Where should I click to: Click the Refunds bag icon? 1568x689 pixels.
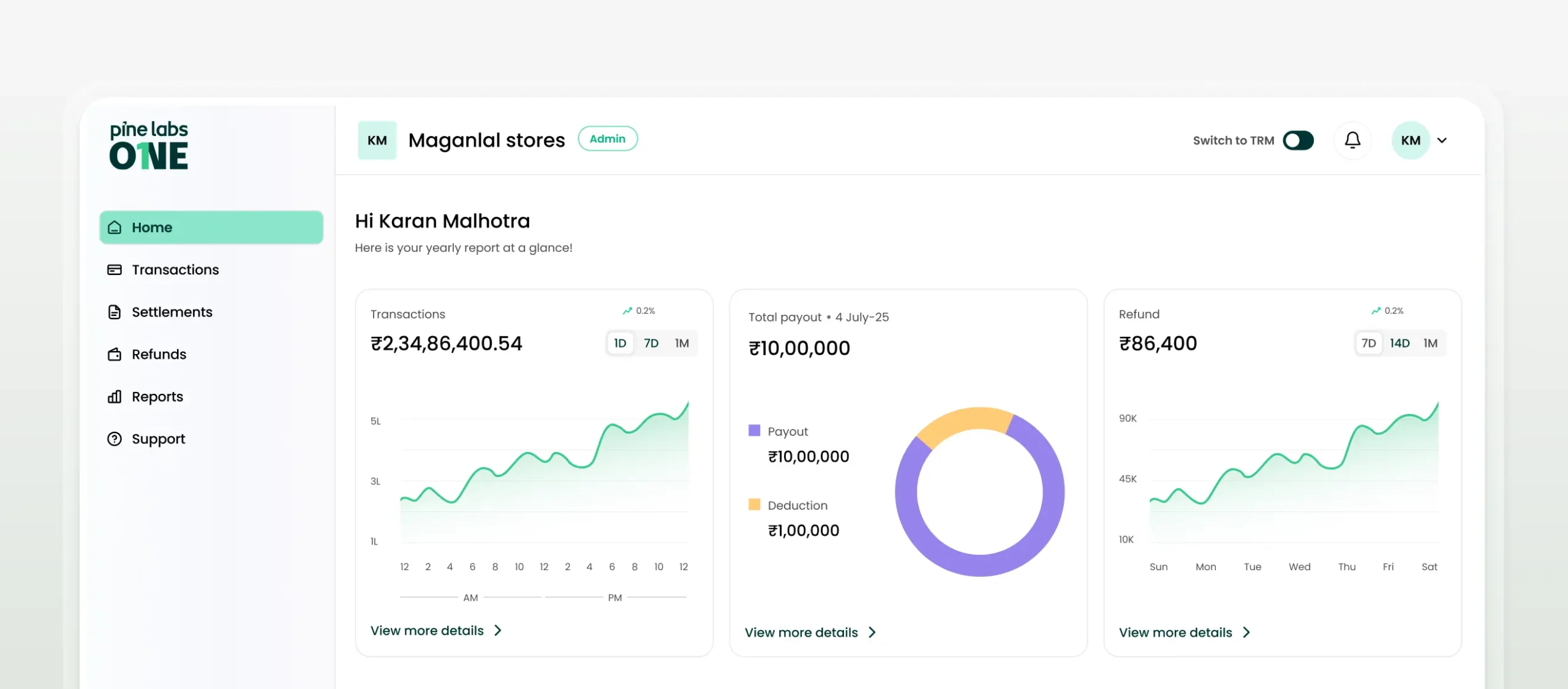tap(116, 354)
